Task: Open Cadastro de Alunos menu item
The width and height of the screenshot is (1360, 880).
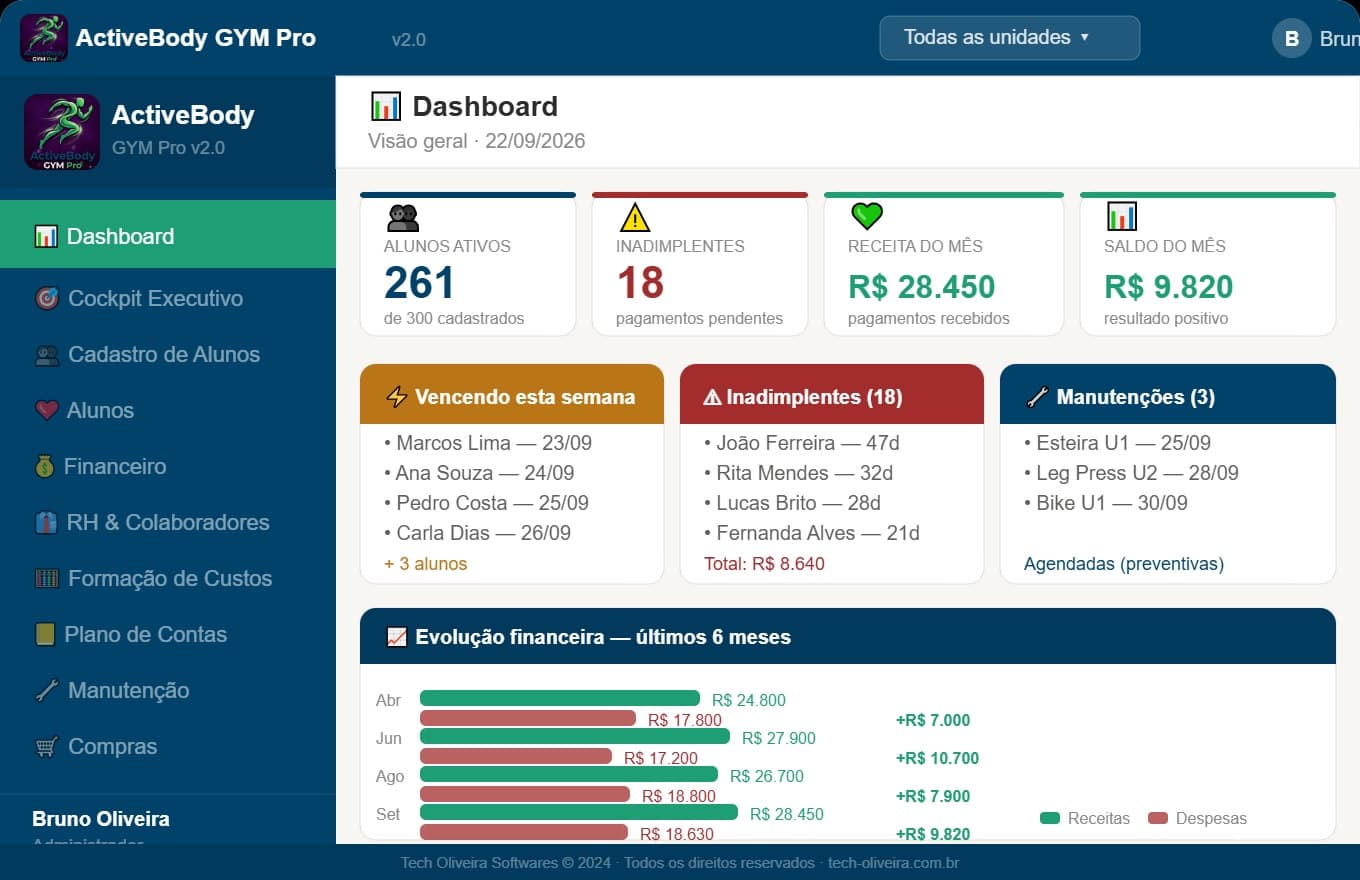Action: pyautogui.click(x=168, y=354)
